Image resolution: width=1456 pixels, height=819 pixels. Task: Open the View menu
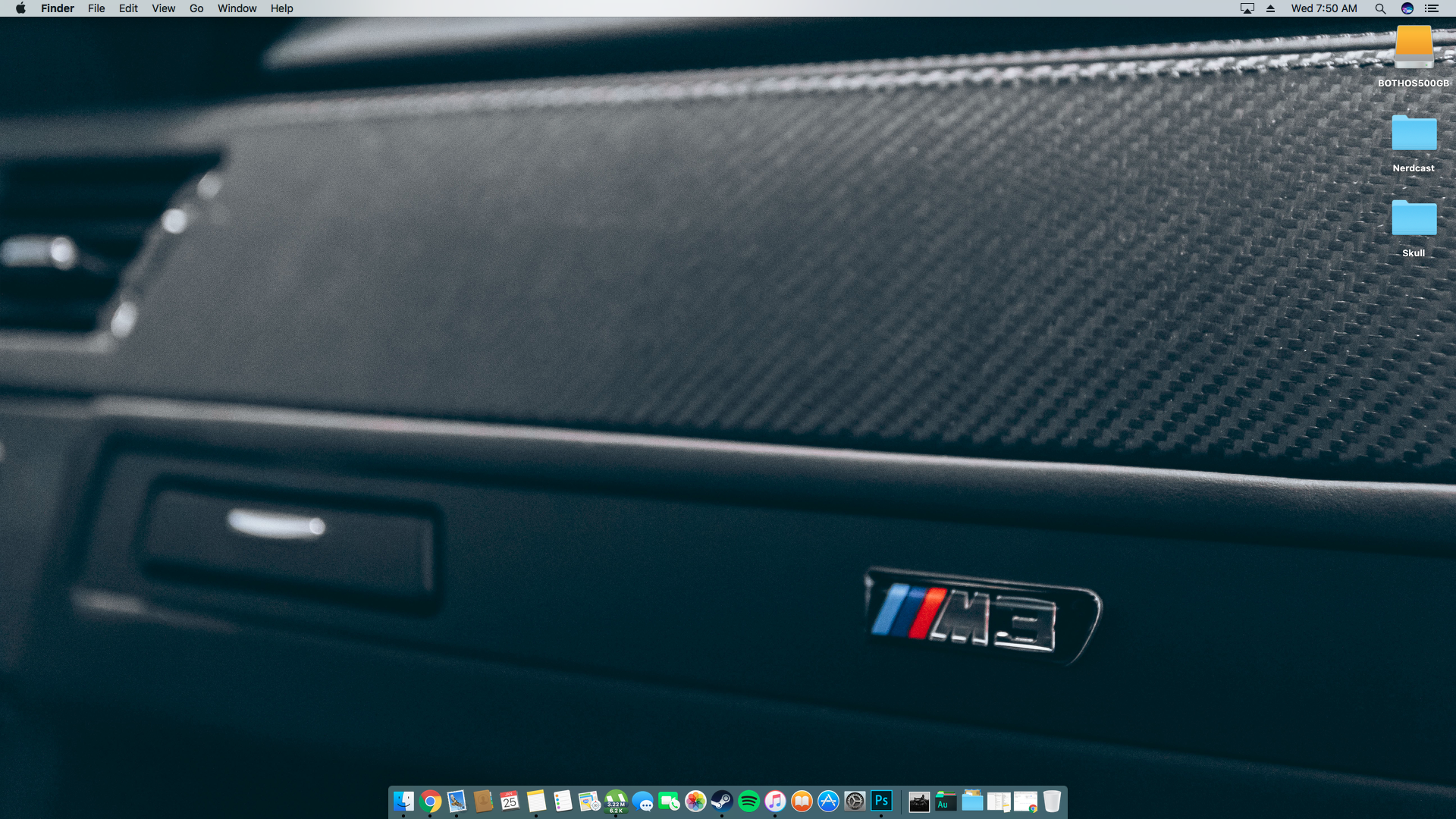[163, 8]
